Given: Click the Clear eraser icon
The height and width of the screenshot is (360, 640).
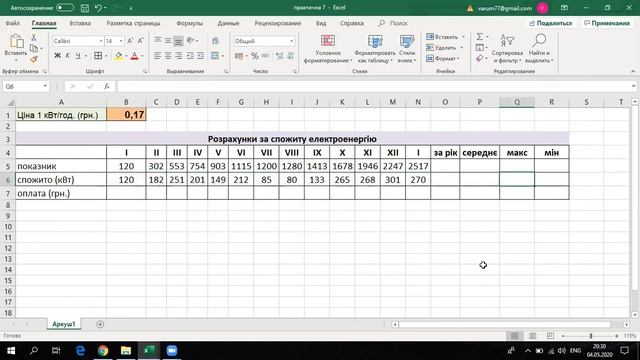Looking at the screenshot, I should [x=480, y=59].
